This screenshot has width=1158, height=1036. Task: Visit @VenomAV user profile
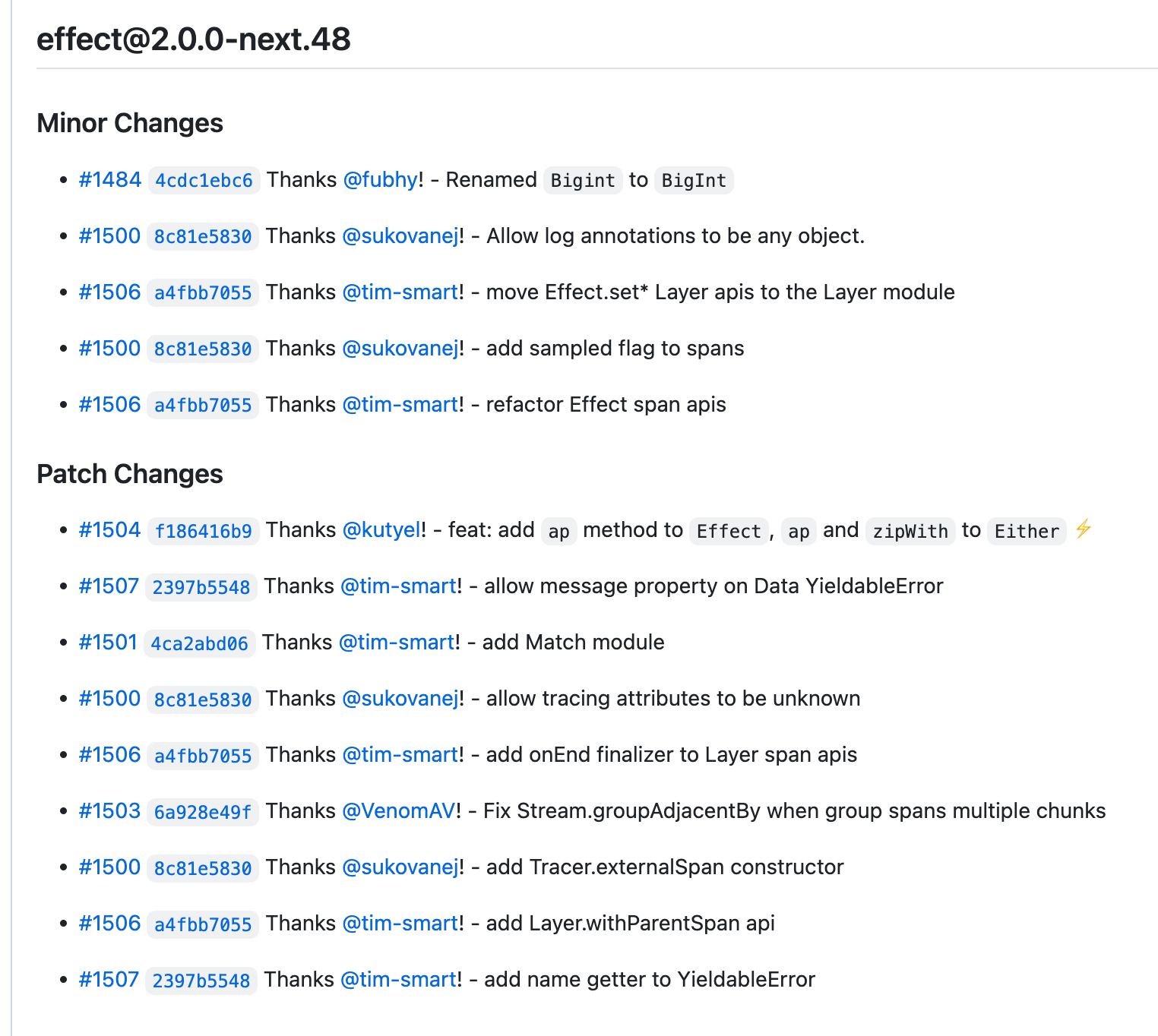pos(399,811)
